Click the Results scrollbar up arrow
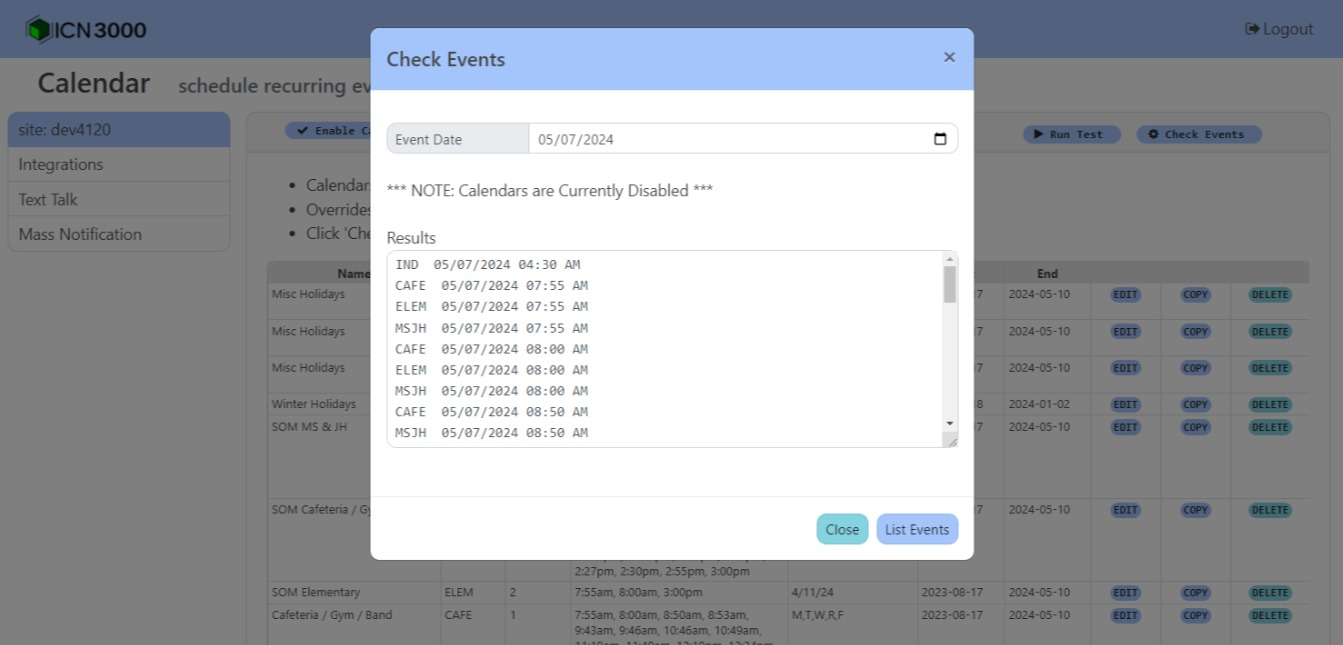 point(950,259)
